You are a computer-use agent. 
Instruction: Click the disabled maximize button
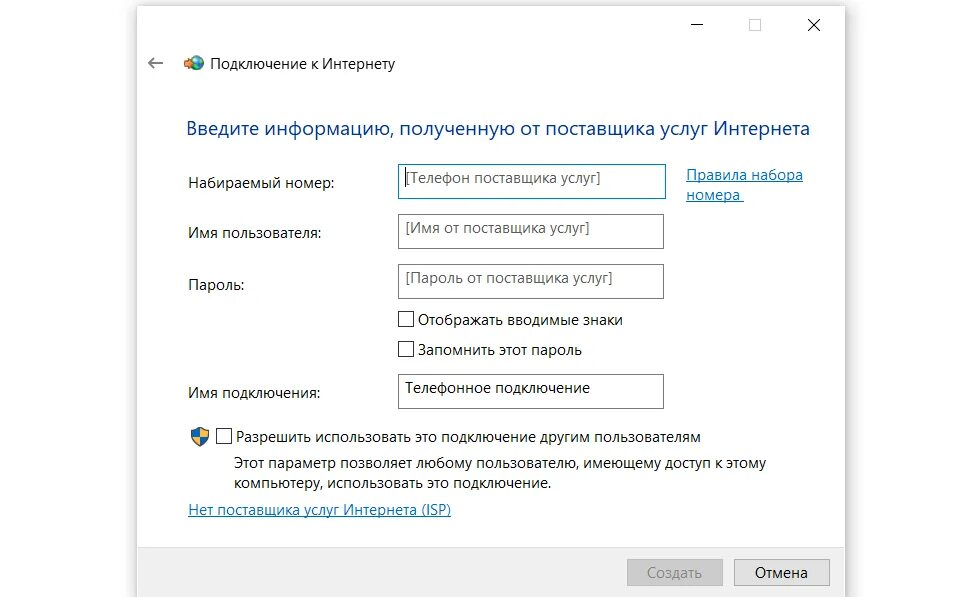(x=755, y=25)
